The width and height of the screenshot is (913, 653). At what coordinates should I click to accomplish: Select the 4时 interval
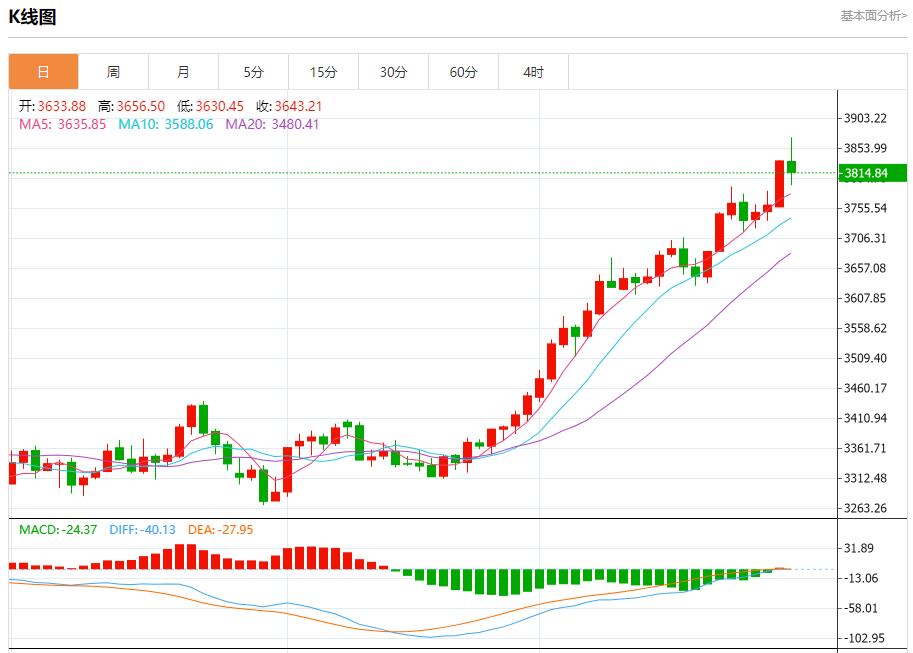[533, 71]
